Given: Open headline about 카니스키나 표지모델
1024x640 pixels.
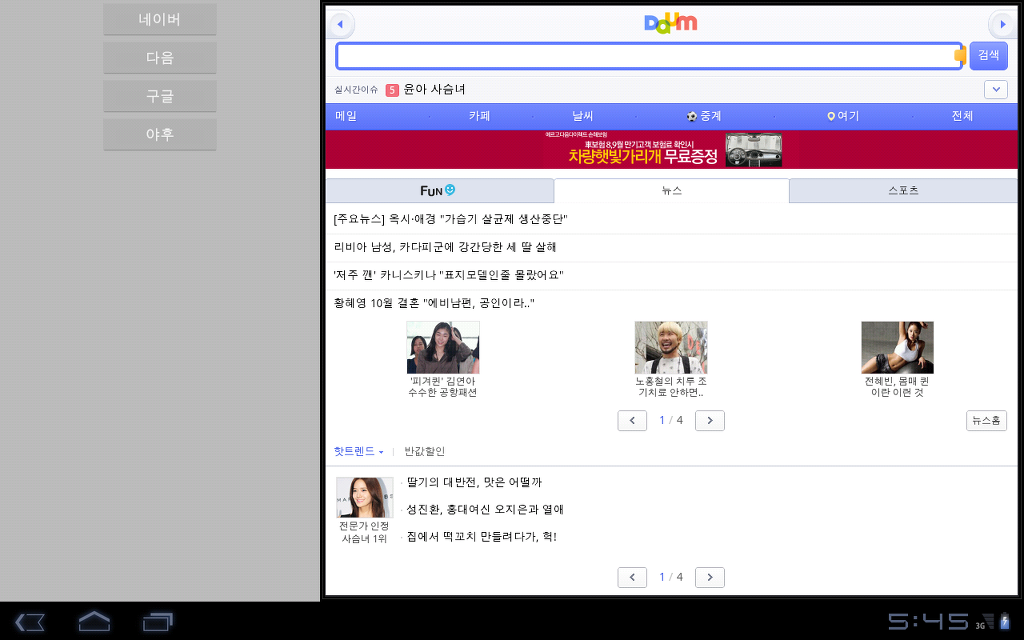Looking at the screenshot, I should 448,275.
